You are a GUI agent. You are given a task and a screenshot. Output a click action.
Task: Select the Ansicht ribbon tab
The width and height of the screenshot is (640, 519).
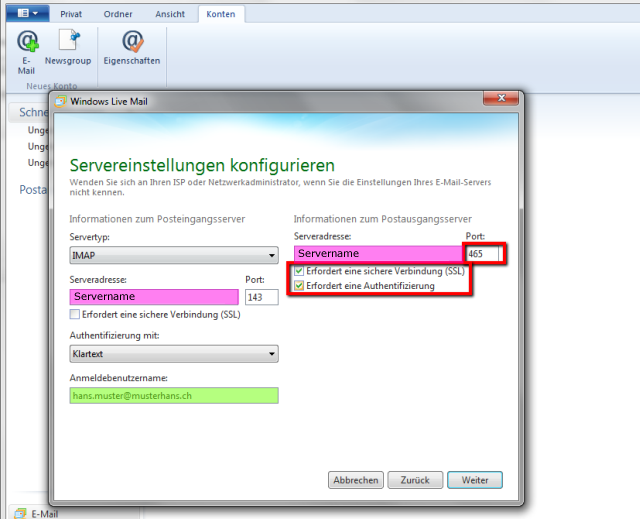[172, 15]
